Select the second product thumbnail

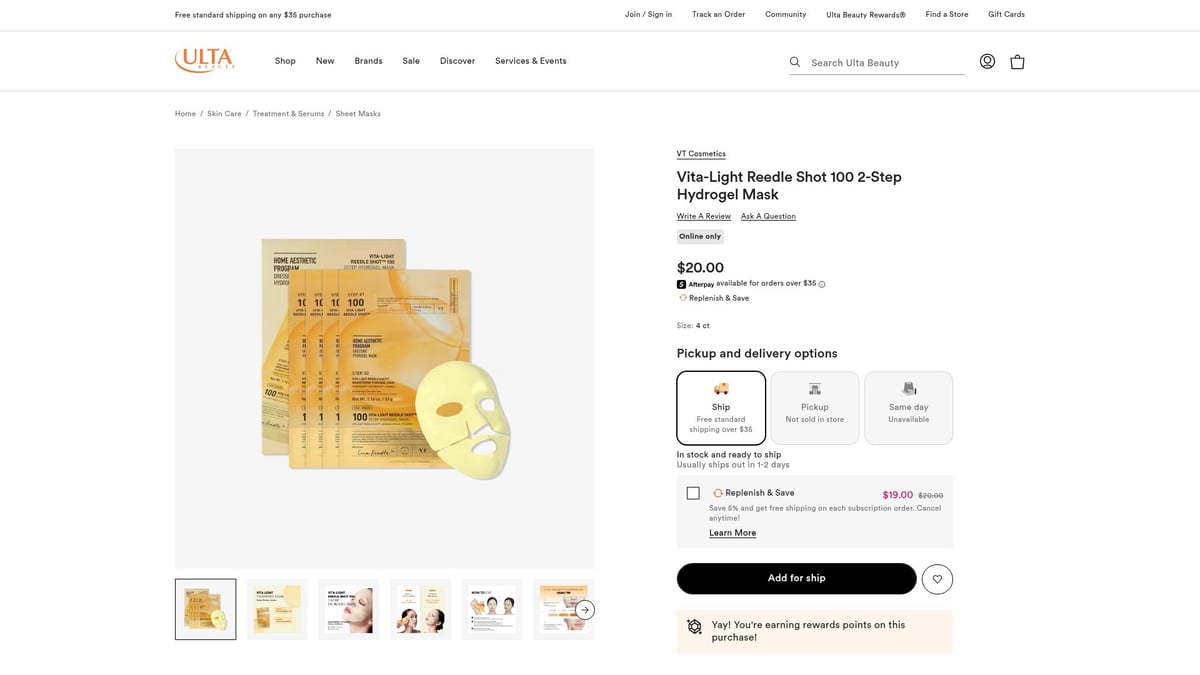click(276, 609)
